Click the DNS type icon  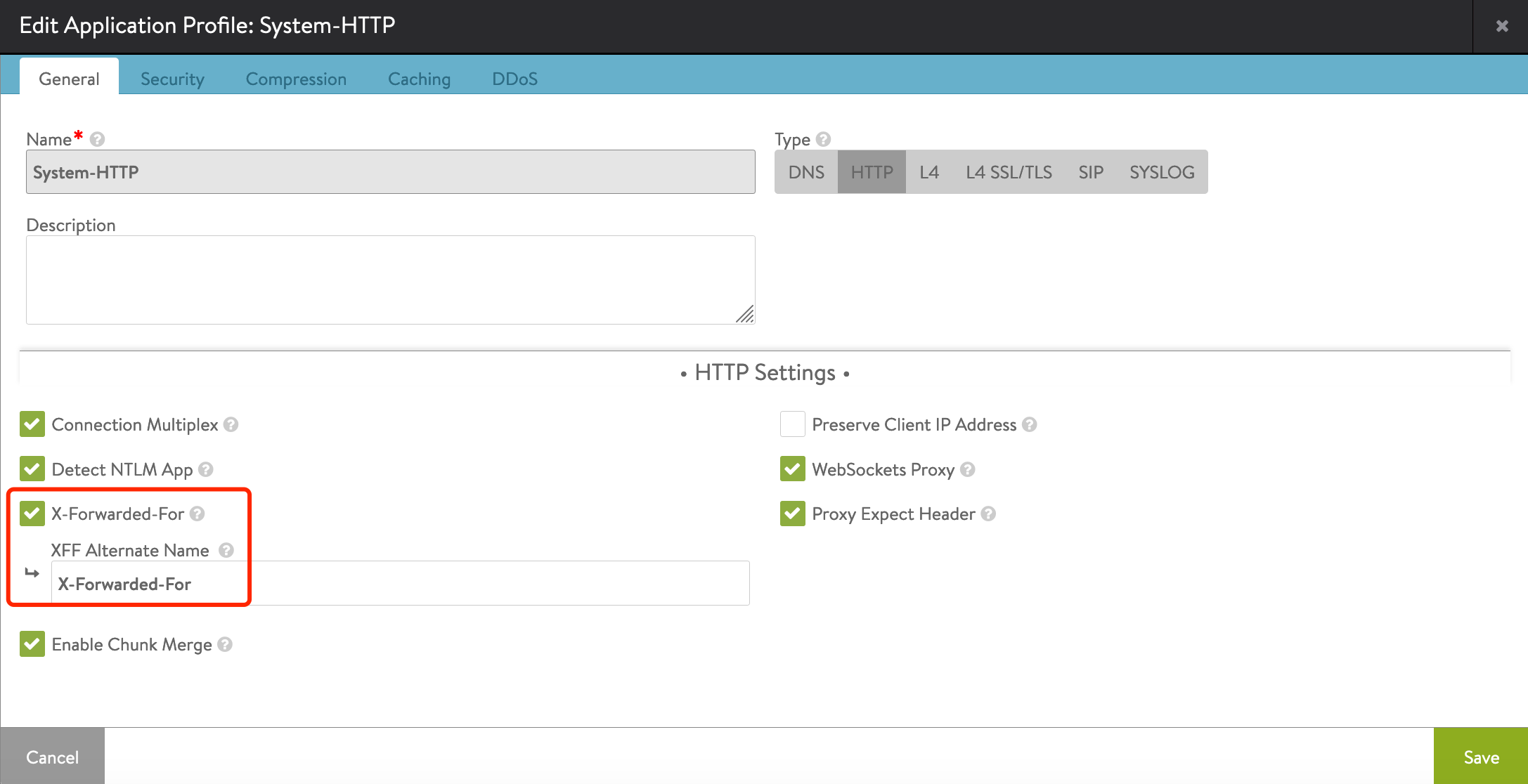point(807,172)
